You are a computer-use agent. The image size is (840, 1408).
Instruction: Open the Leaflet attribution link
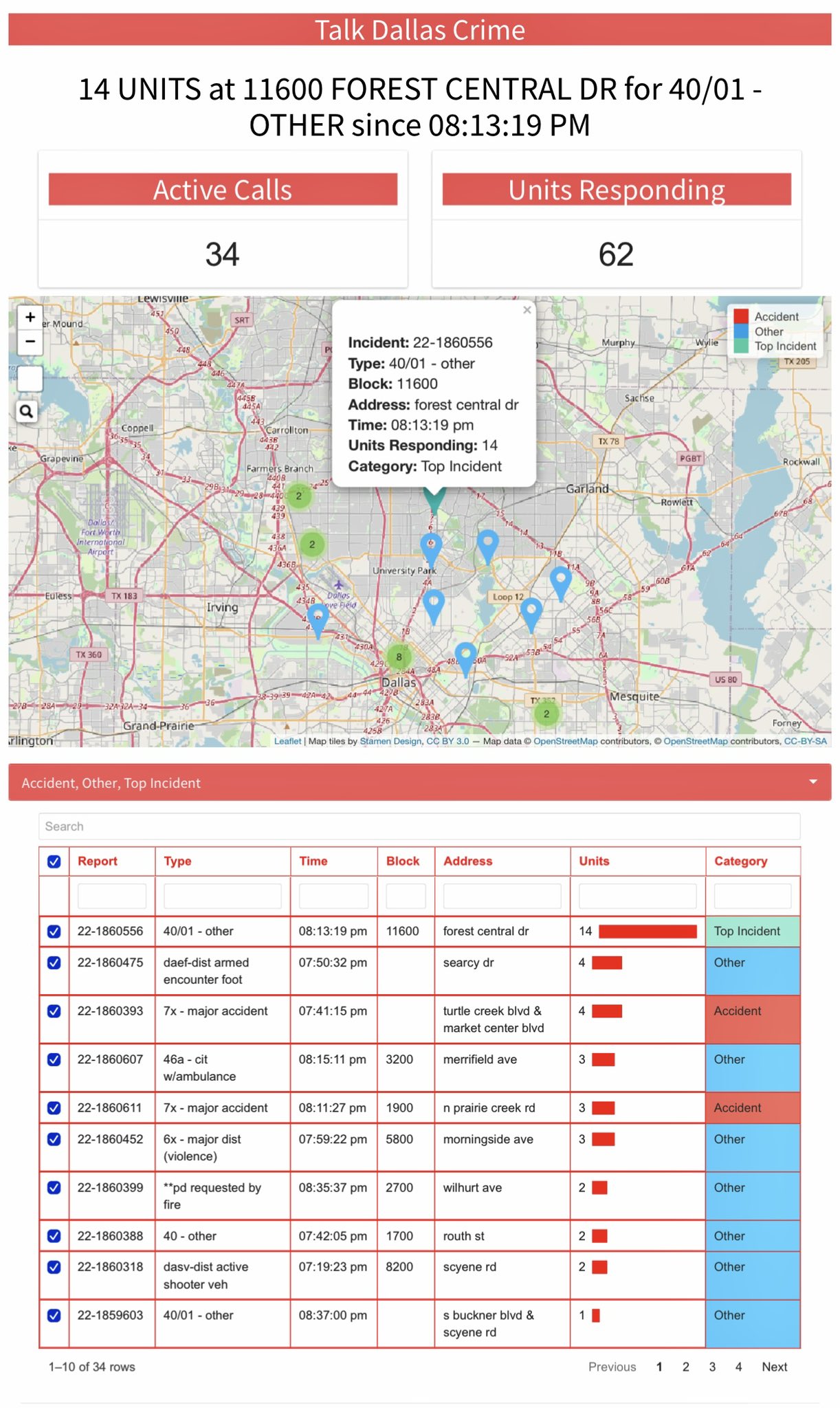click(287, 741)
